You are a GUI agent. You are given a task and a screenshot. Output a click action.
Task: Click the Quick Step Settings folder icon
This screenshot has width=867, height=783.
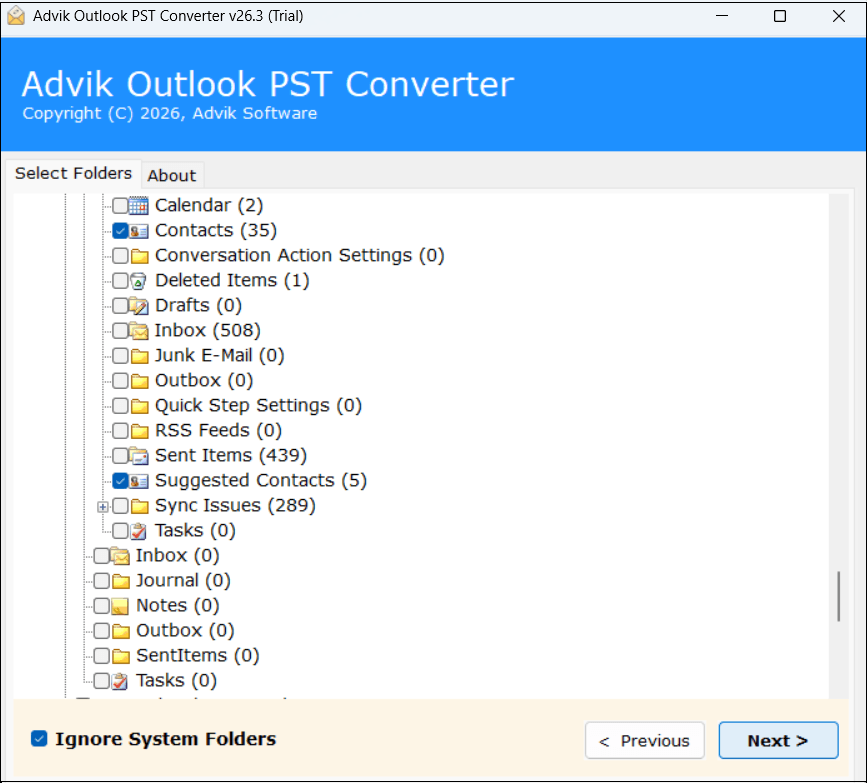click(x=139, y=406)
